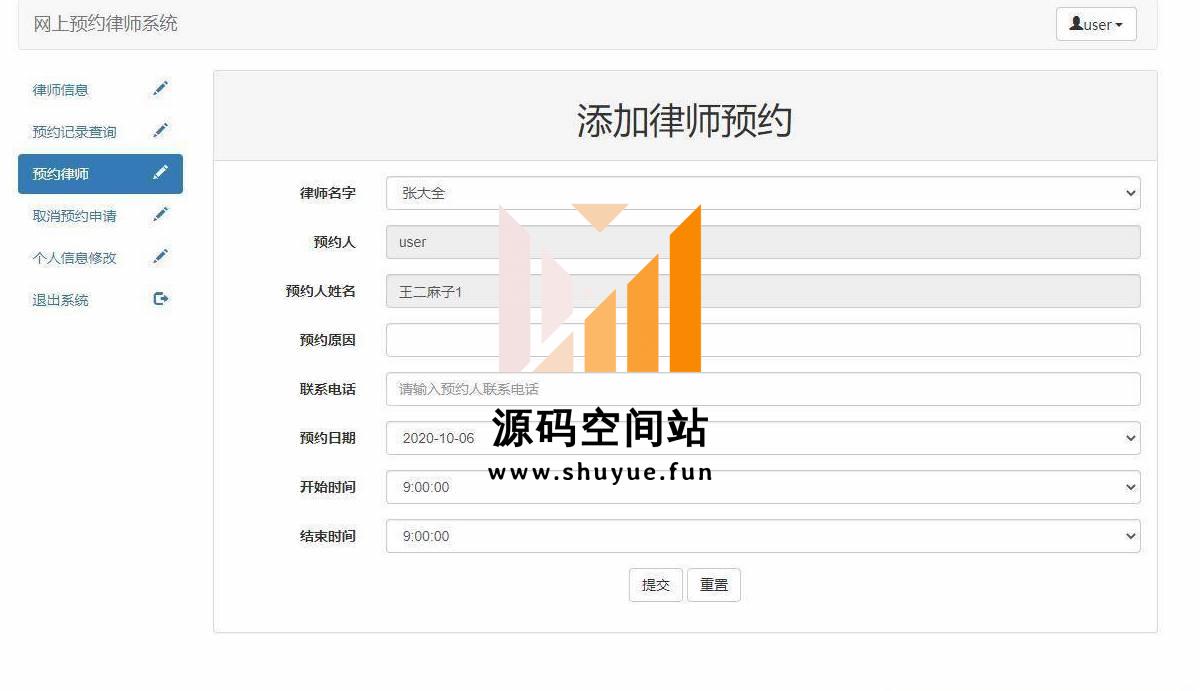Click pencil icon beside 个人信息修改

160,257
